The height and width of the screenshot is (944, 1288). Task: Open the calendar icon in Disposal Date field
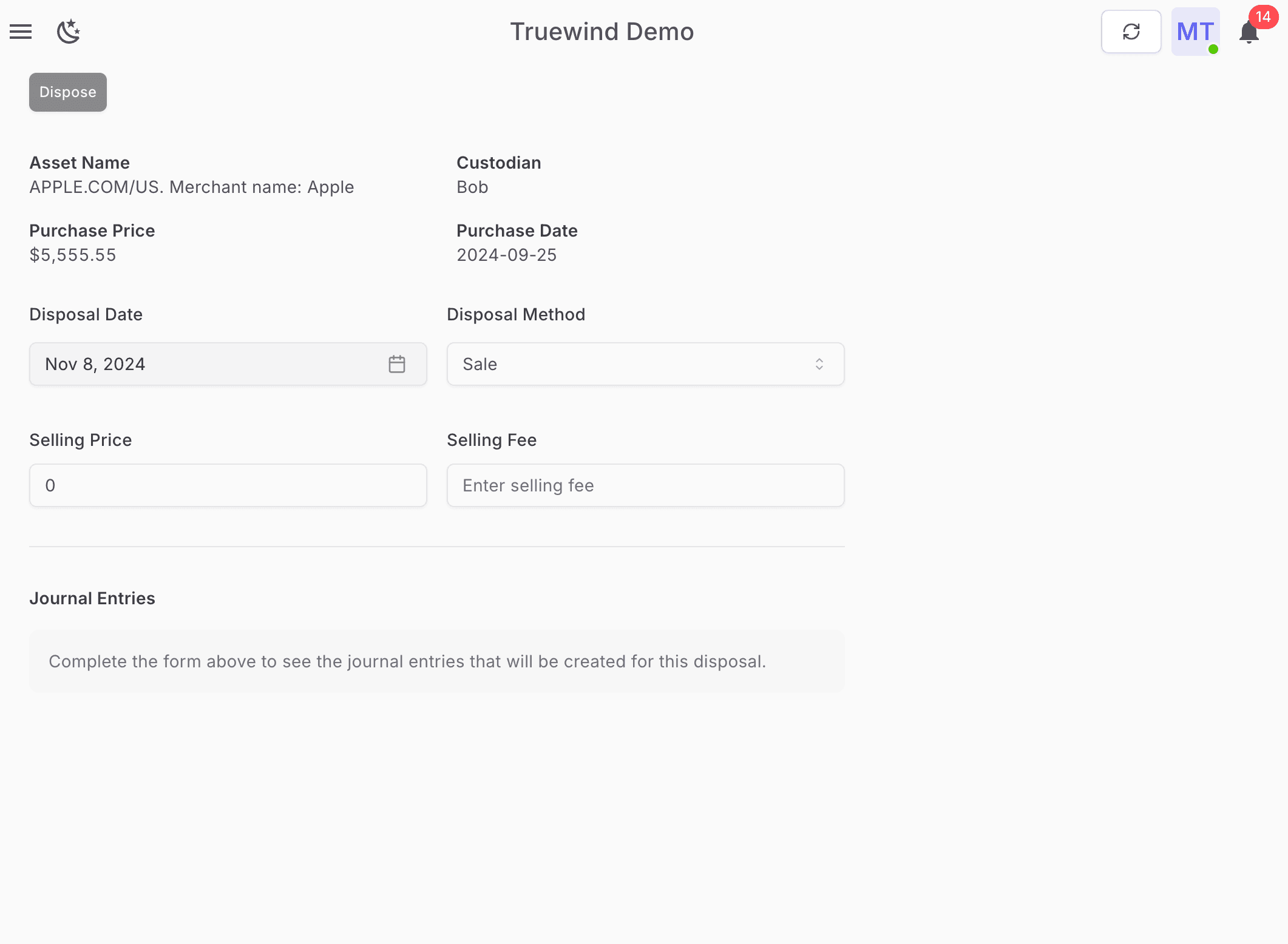[396, 363]
